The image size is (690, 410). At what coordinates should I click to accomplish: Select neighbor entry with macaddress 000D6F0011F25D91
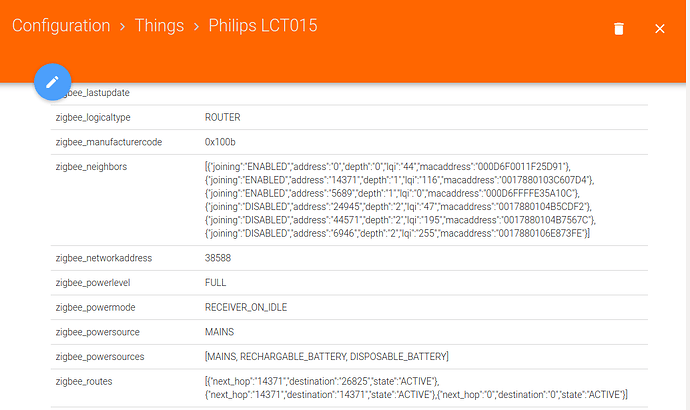click(x=388, y=167)
